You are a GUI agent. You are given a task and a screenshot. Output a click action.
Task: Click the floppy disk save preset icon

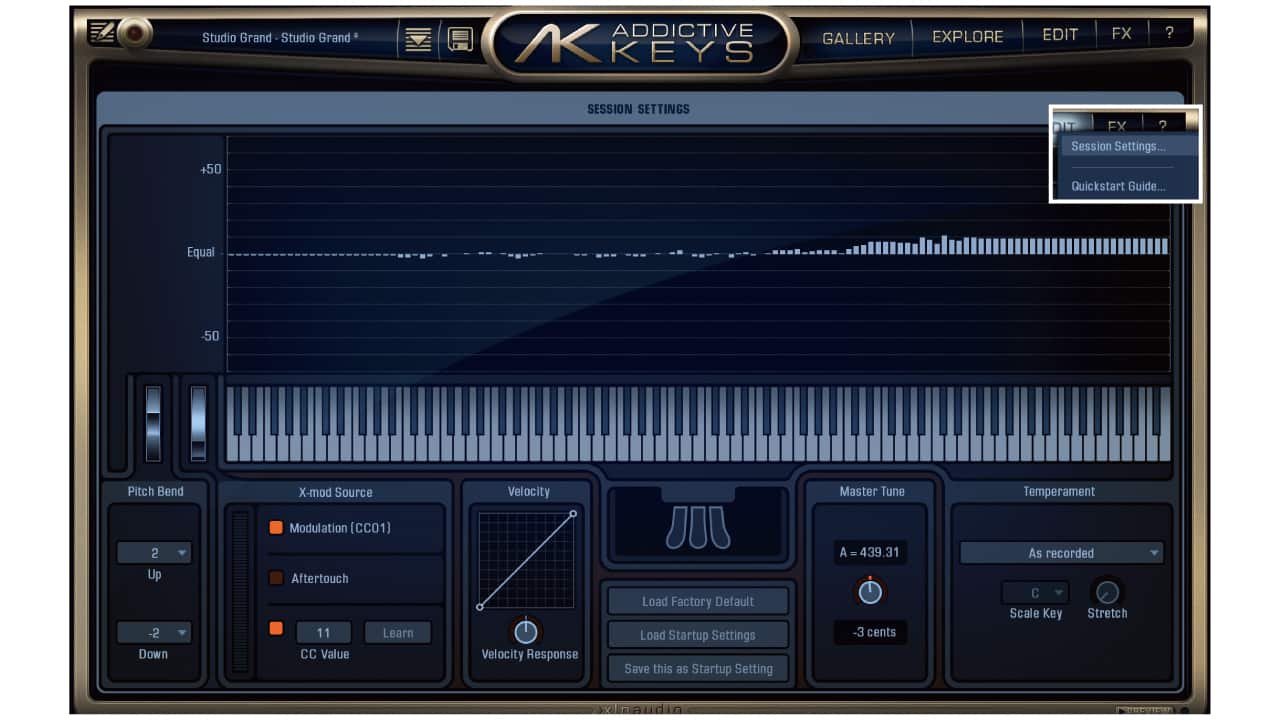460,39
